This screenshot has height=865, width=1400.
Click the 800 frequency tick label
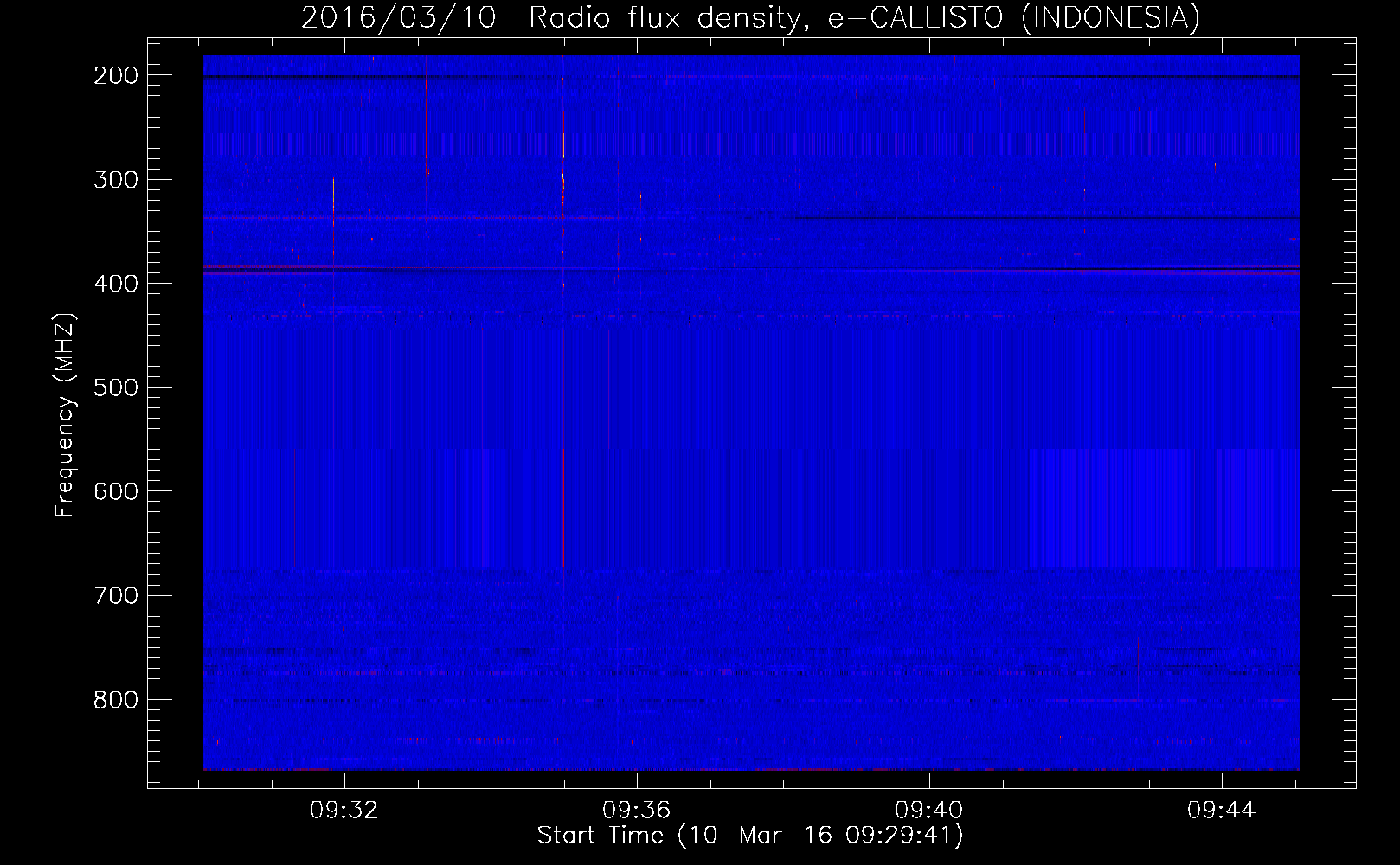(116, 699)
